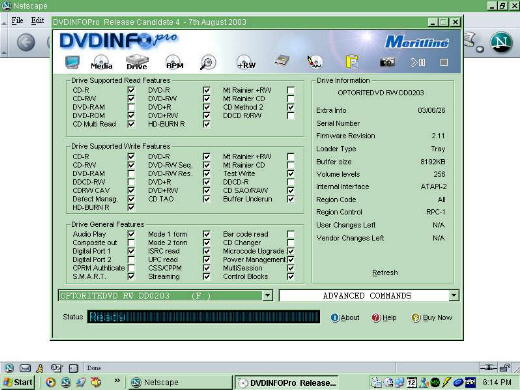Click the yellow F toolbar icon
The image size is (520, 390).
(x=351, y=62)
